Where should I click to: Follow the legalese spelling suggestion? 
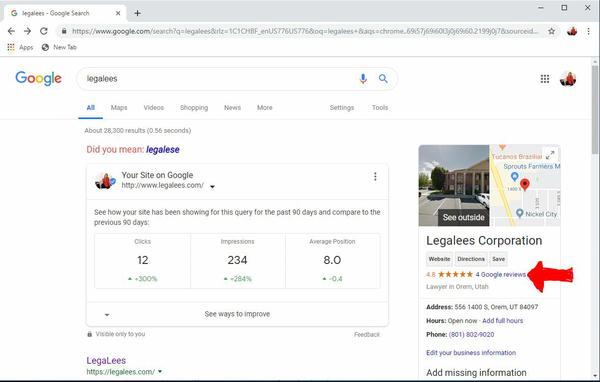coord(163,149)
